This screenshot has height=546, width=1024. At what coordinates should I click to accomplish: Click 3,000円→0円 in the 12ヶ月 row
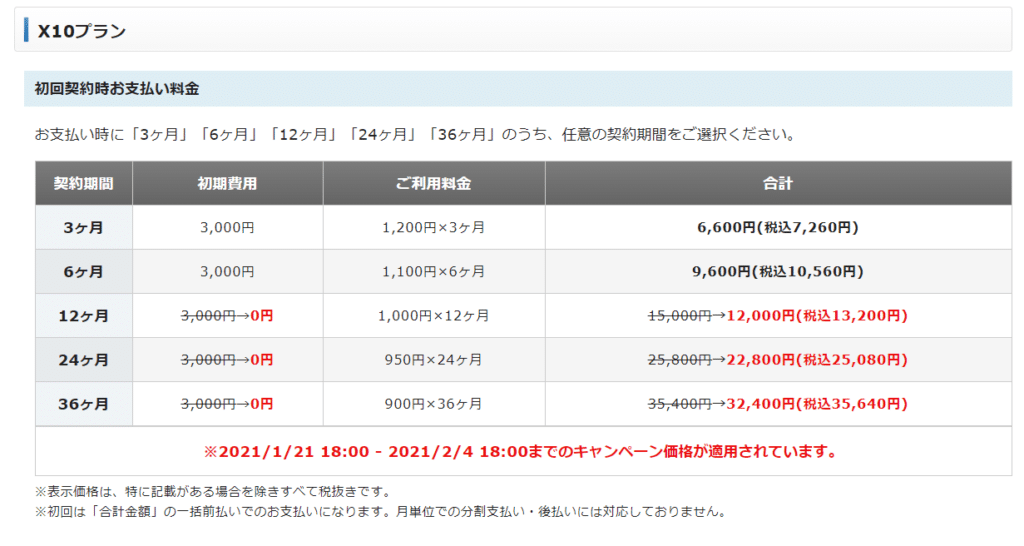227,316
